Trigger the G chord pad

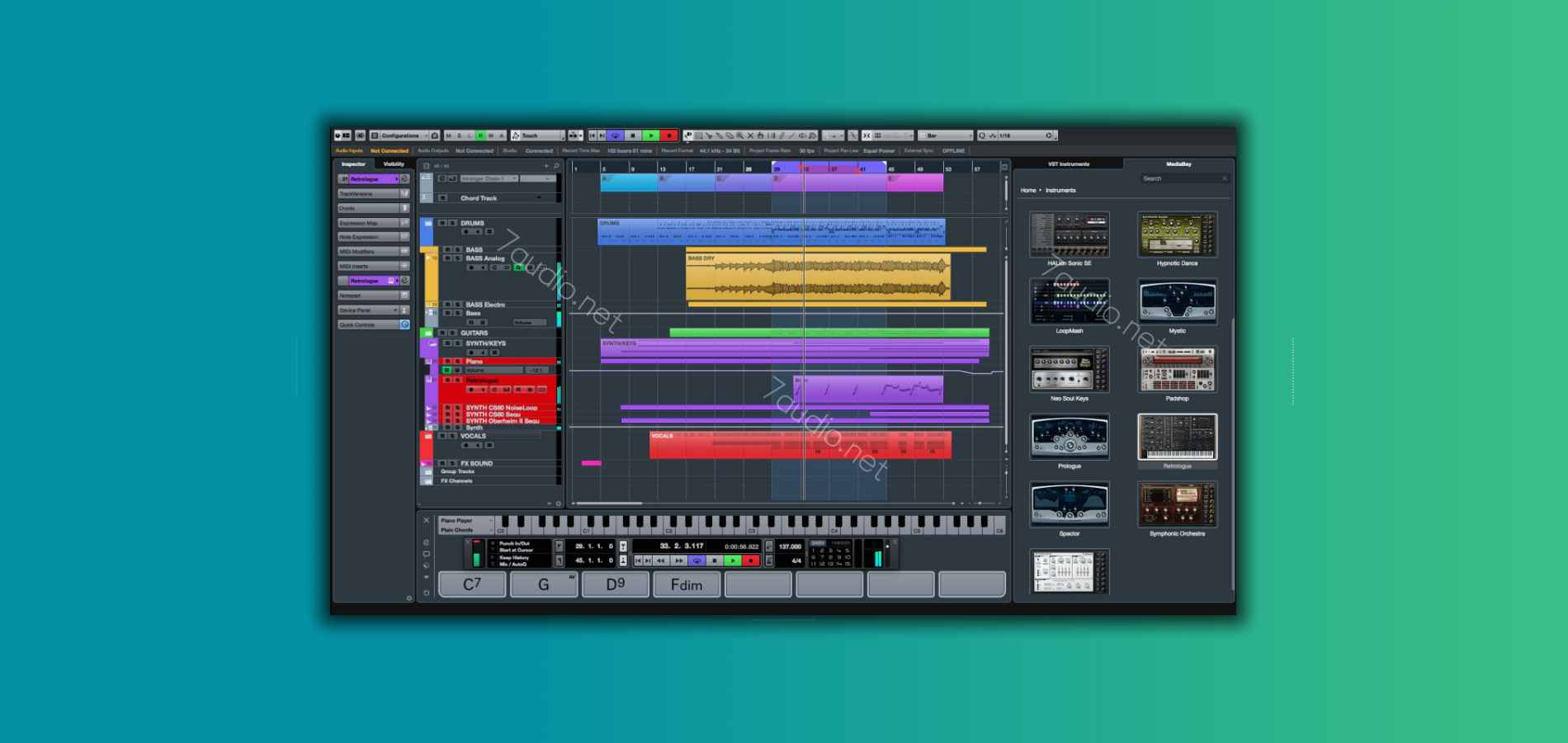click(x=543, y=584)
